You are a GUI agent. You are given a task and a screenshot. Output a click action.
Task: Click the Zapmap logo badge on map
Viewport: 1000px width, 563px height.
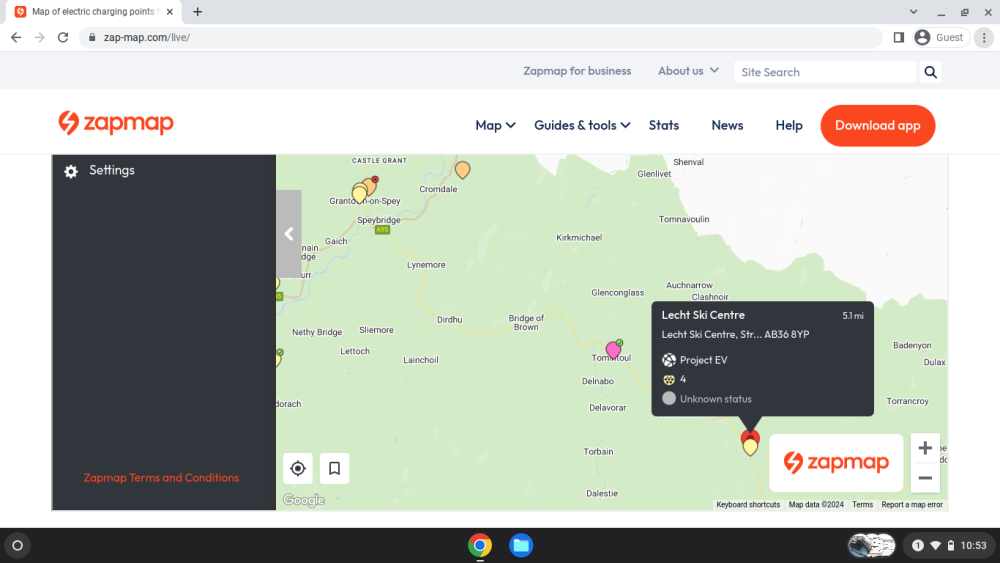836,463
